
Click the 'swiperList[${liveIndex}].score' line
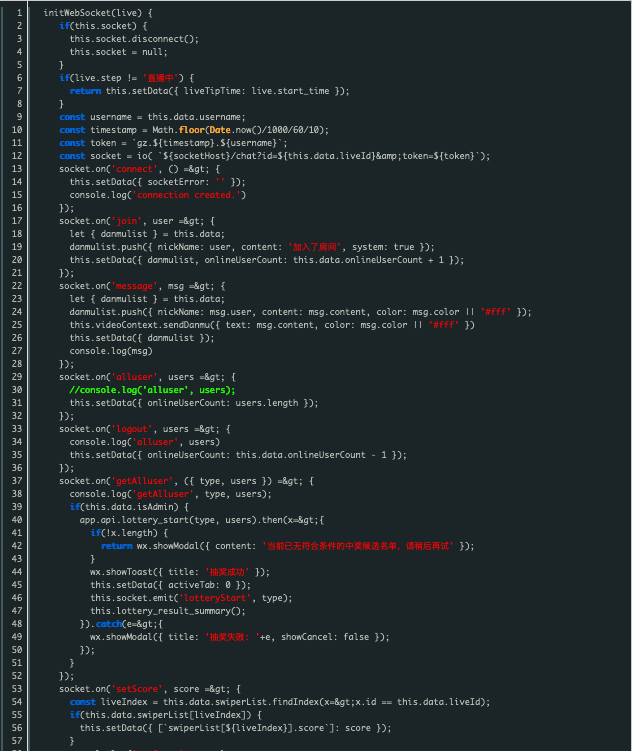236,728
